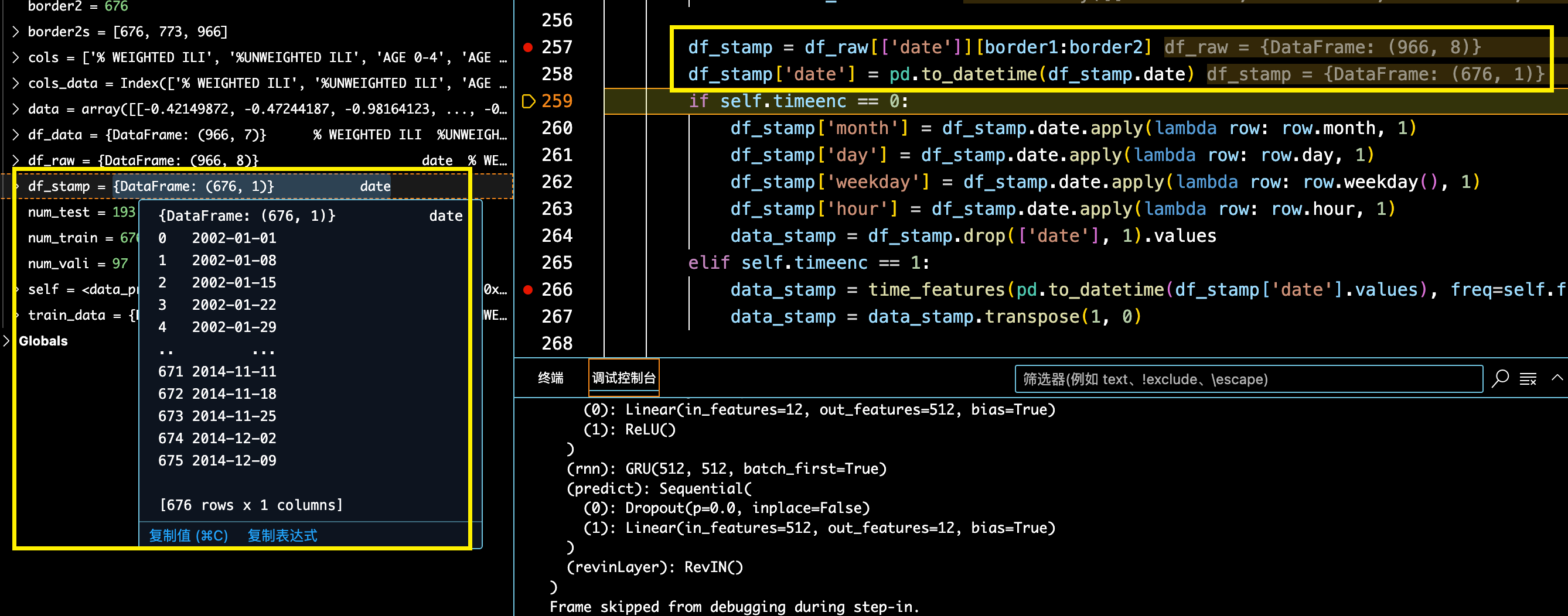The image size is (1568, 616).
Task: Click the current execution marker on line 259
Action: tap(529, 101)
